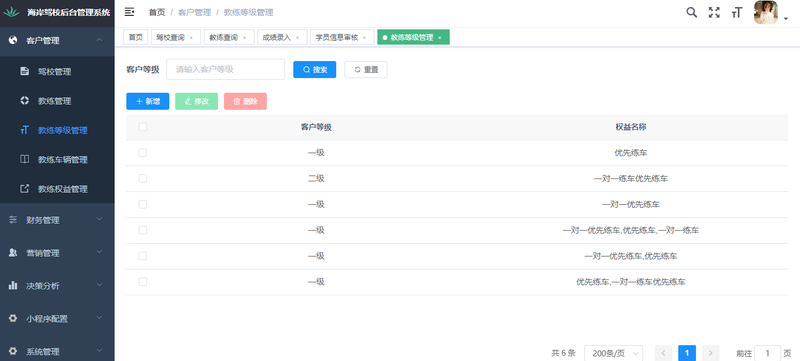Click the 权益名称 column header

pyautogui.click(x=631, y=127)
